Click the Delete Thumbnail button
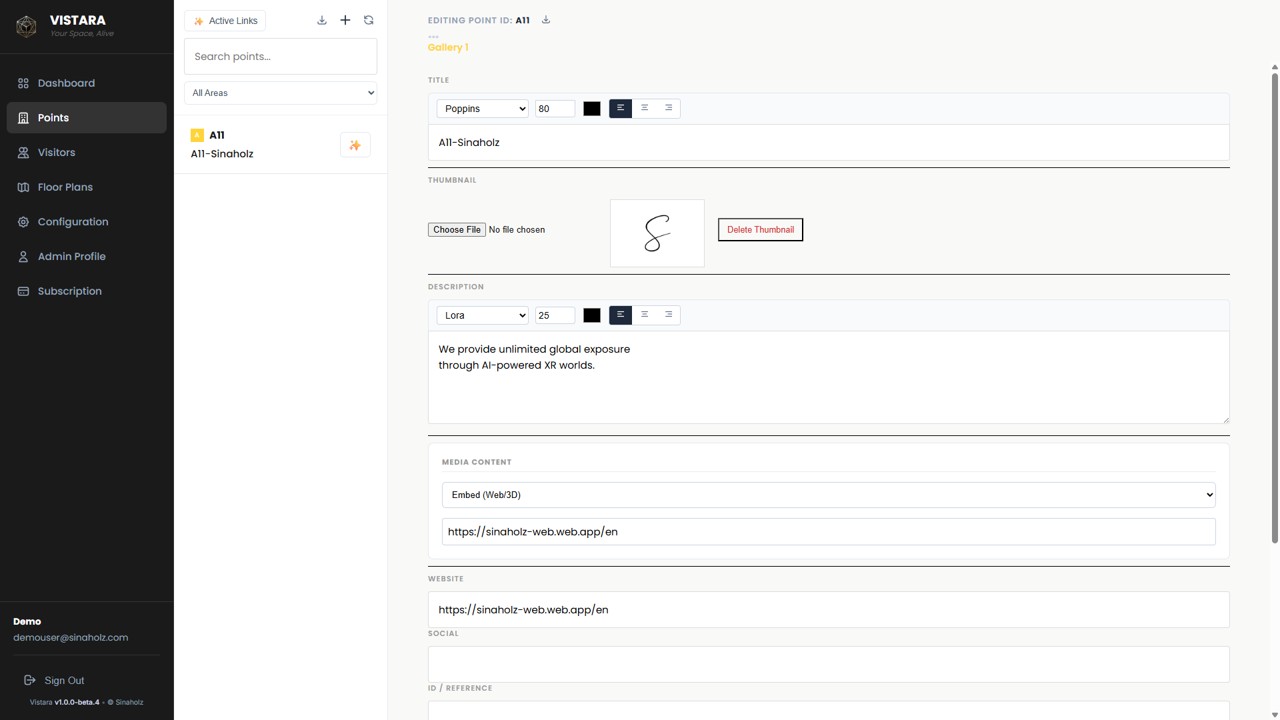 (x=760, y=230)
